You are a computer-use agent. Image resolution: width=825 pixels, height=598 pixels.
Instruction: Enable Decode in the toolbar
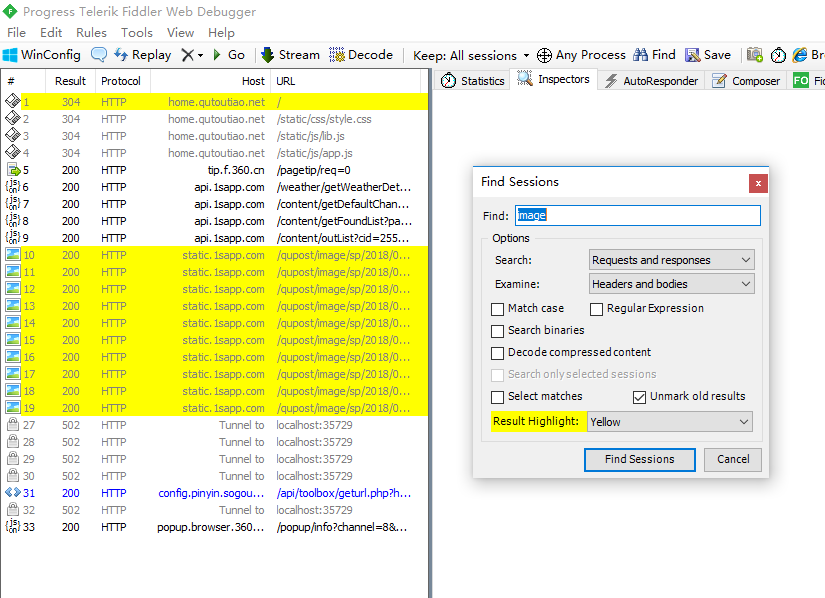pos(361,55)
